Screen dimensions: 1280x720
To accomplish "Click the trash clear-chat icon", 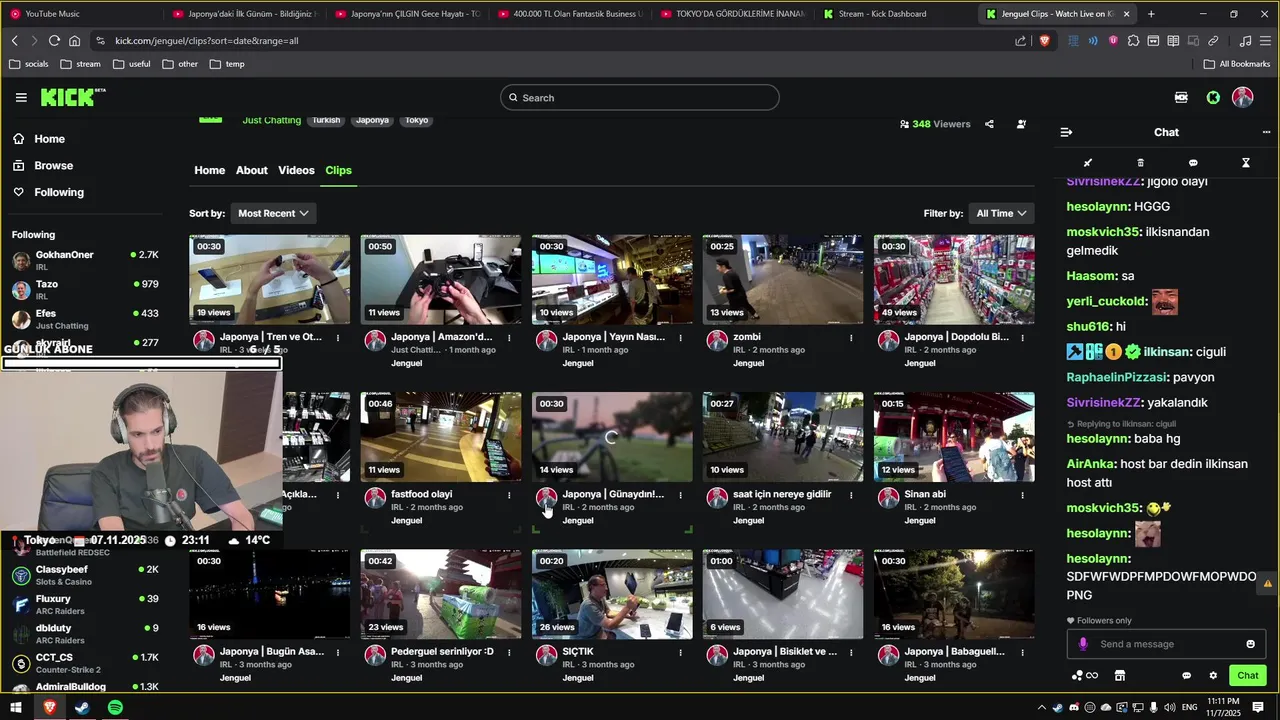I will pos(1140,162).
